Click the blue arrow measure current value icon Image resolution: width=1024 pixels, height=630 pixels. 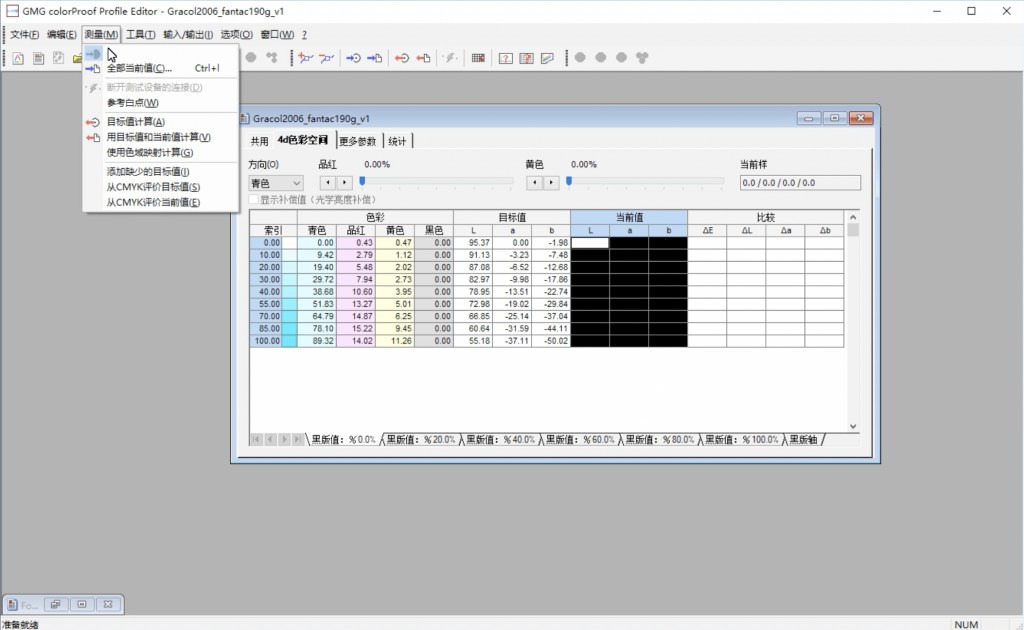point(353,58)
